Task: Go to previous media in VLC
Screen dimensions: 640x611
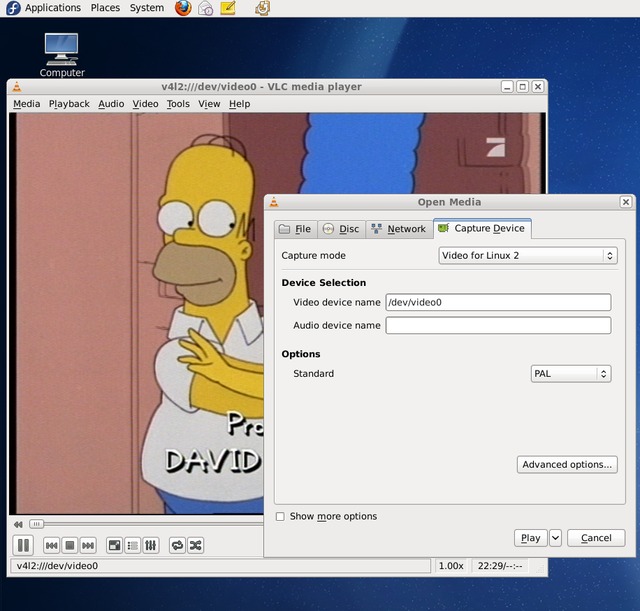Action: (x=51, y=545)
